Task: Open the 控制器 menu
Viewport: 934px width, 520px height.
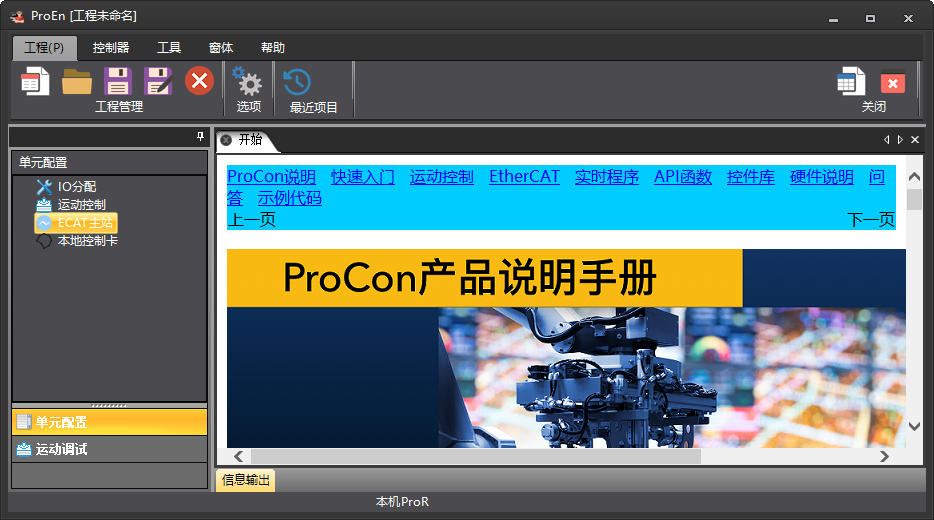Action: coord(111,48)
